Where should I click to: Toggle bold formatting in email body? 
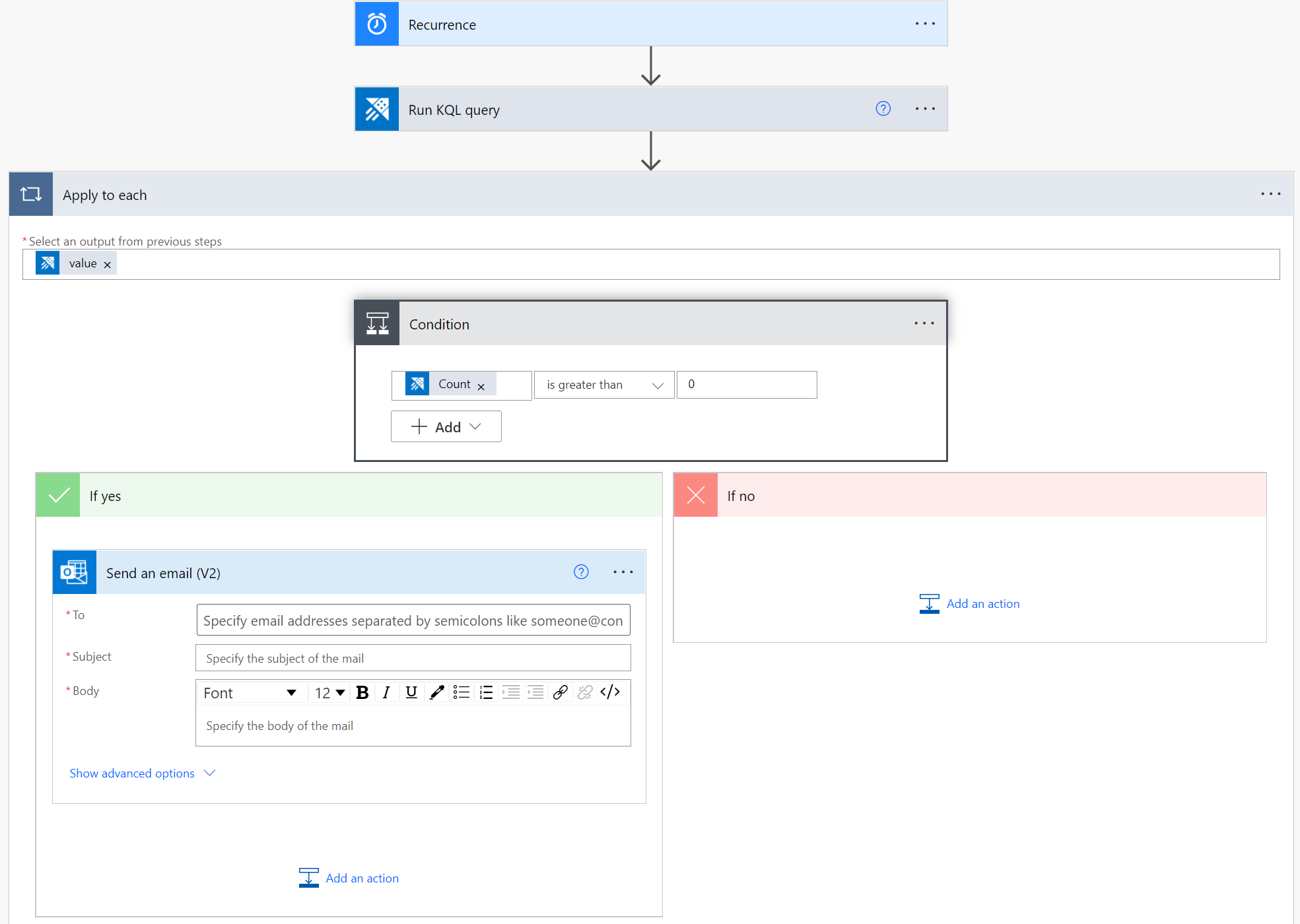(362, 692)
